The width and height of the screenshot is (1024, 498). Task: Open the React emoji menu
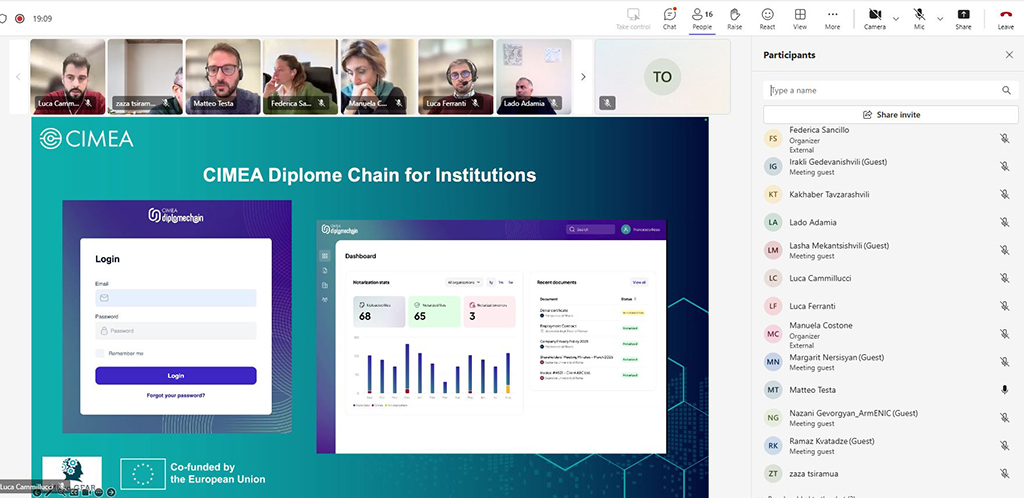pos(767,17)
